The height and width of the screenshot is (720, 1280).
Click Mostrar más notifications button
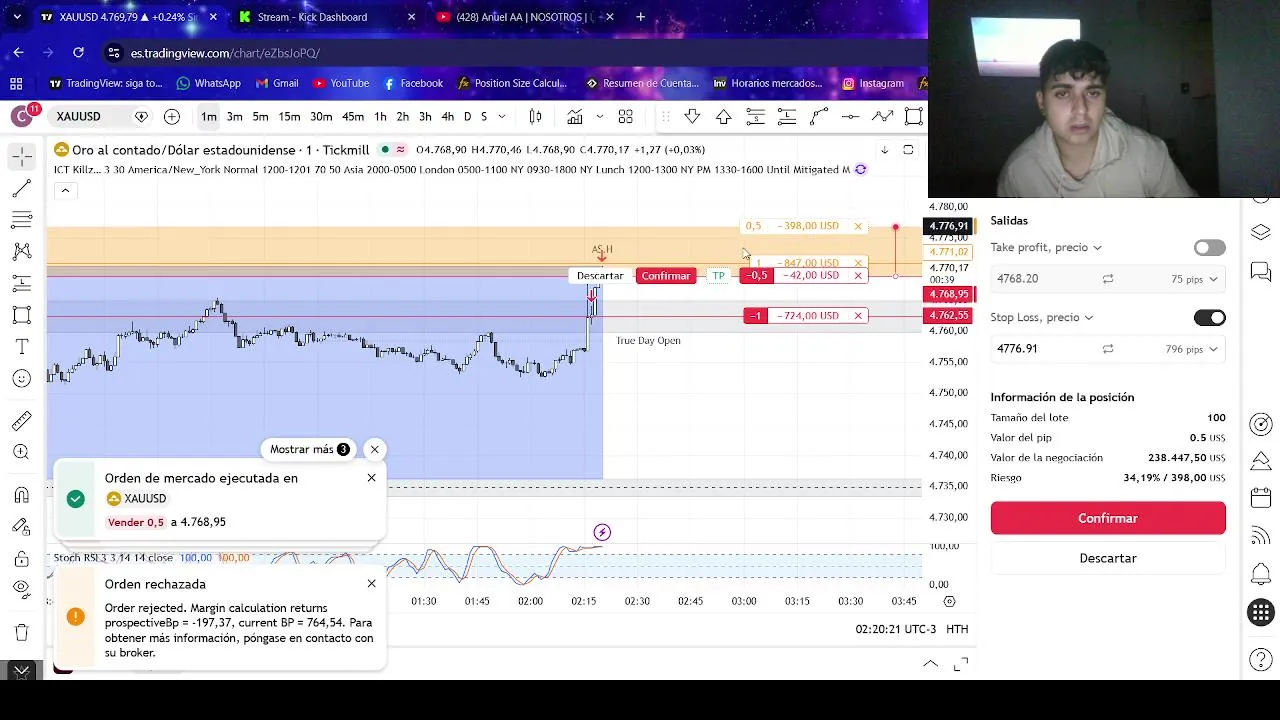[309, 449]
